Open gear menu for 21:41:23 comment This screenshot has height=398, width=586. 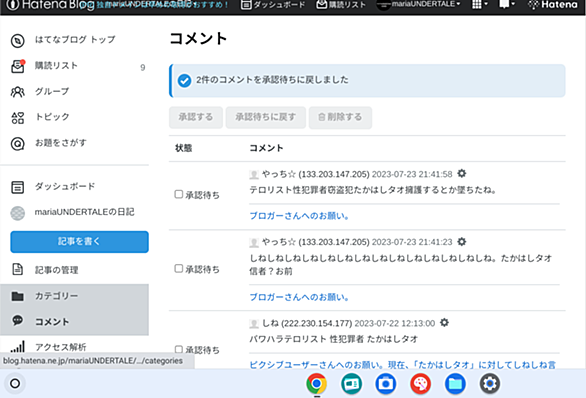coord(462,241)
